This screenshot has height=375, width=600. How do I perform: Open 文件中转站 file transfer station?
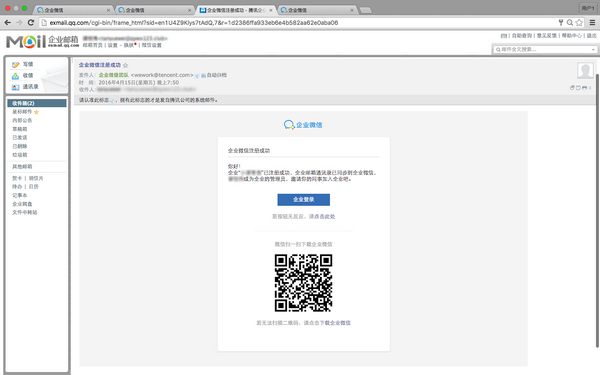pyautogui.click(x=24, y=212)
